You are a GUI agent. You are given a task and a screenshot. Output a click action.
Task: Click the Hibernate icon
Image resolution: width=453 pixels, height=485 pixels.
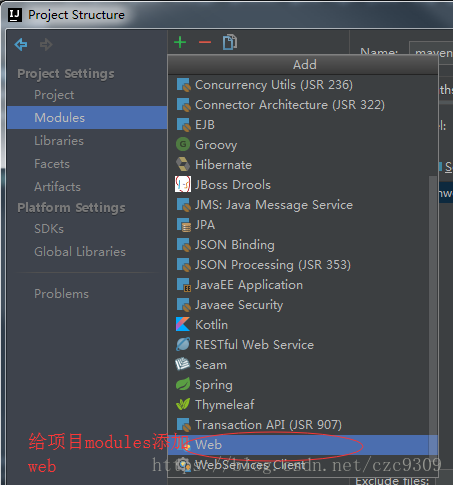click(183, 164)
